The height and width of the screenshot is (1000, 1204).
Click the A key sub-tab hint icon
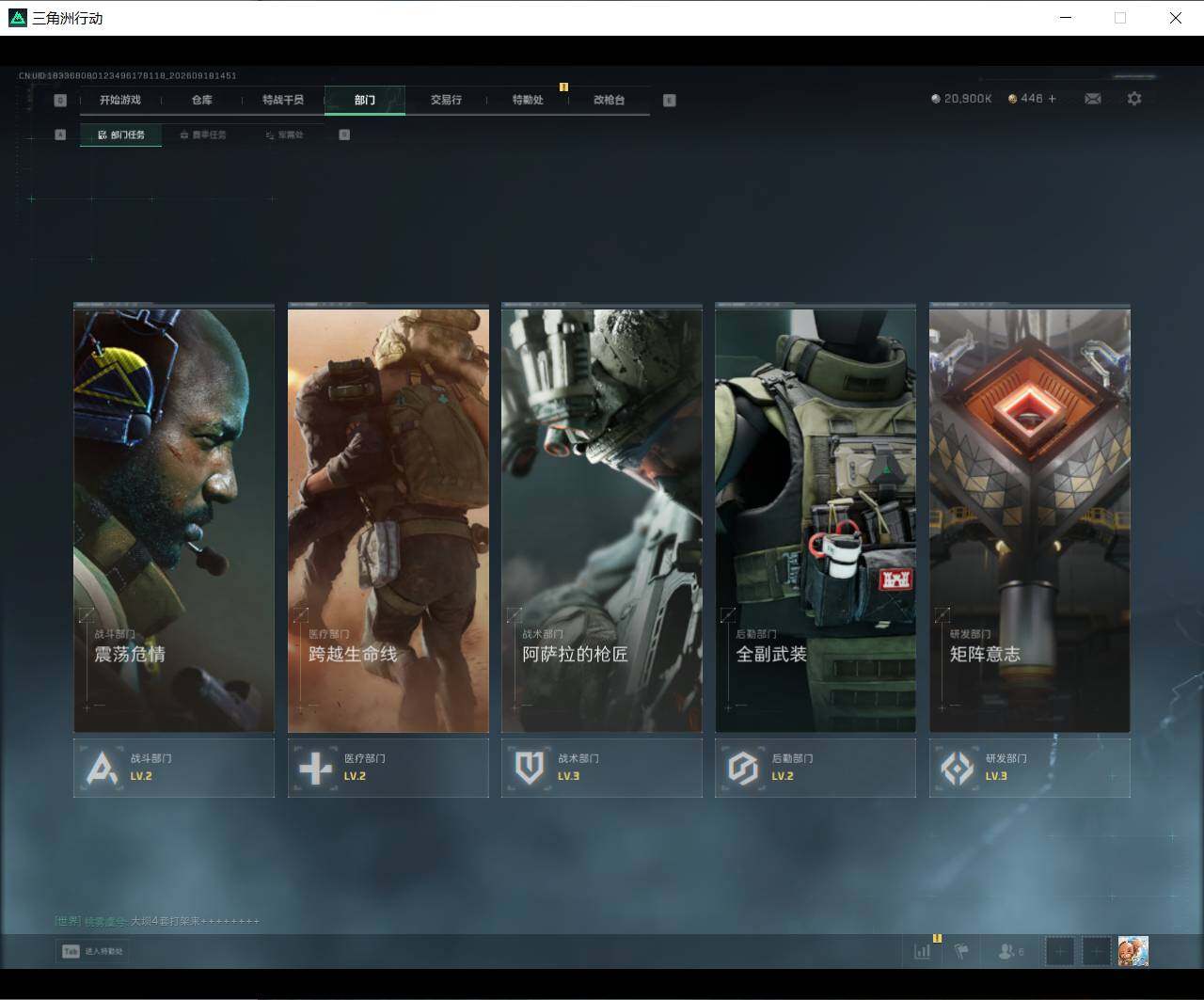pyautogui.click(x=60, y=135)
